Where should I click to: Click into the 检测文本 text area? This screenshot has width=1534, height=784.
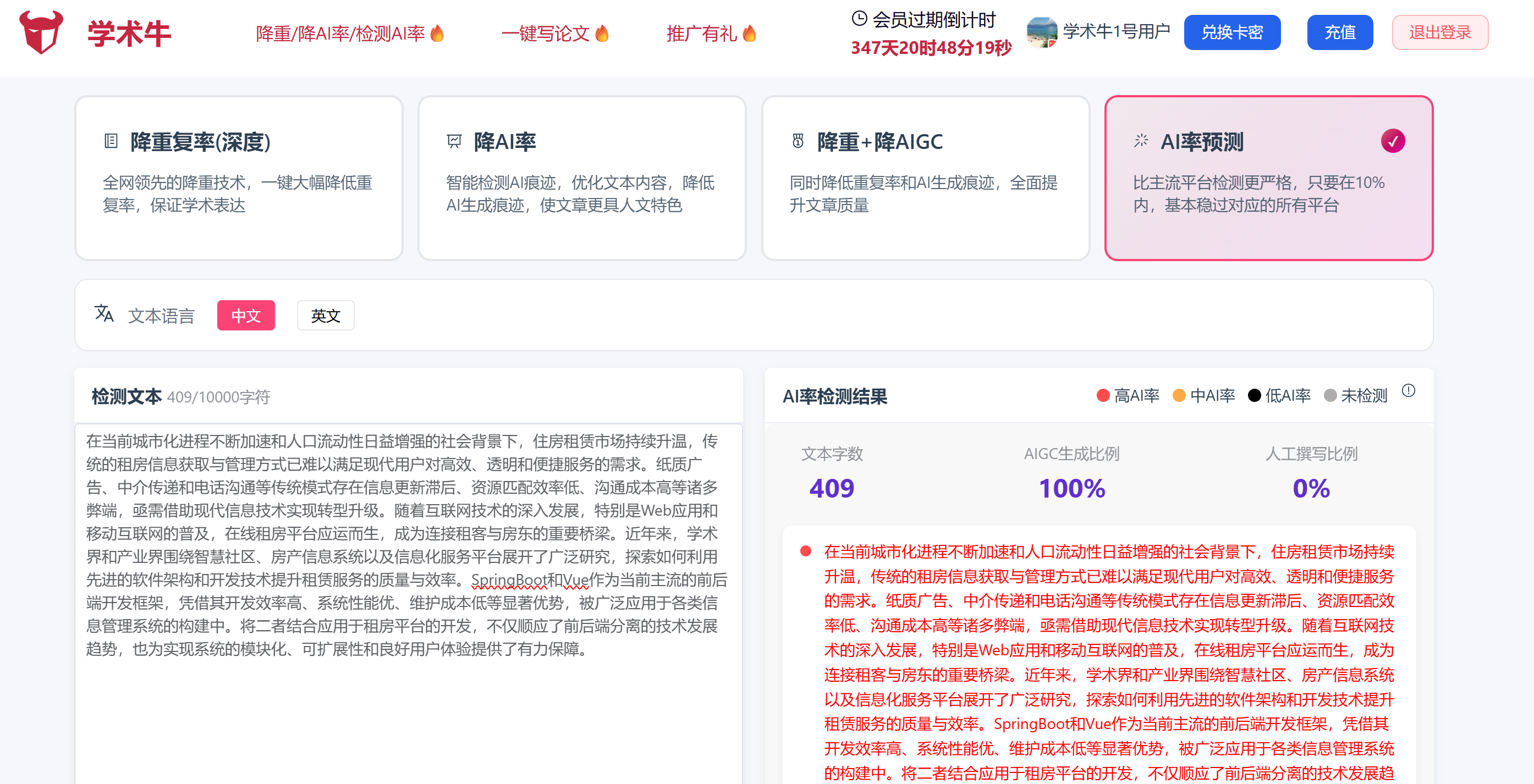click(x=409, y=604)
